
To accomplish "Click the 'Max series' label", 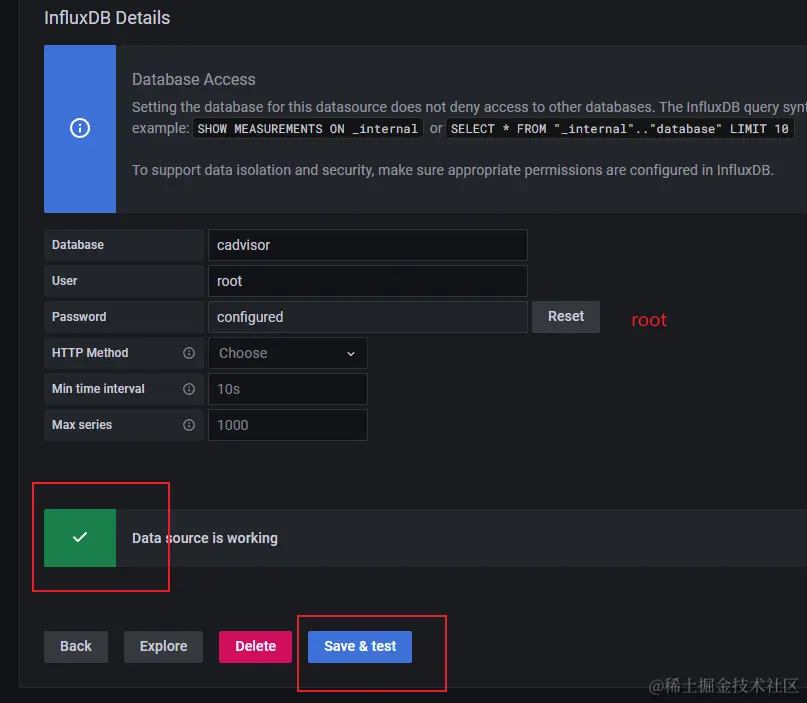I will pos(82,425).
